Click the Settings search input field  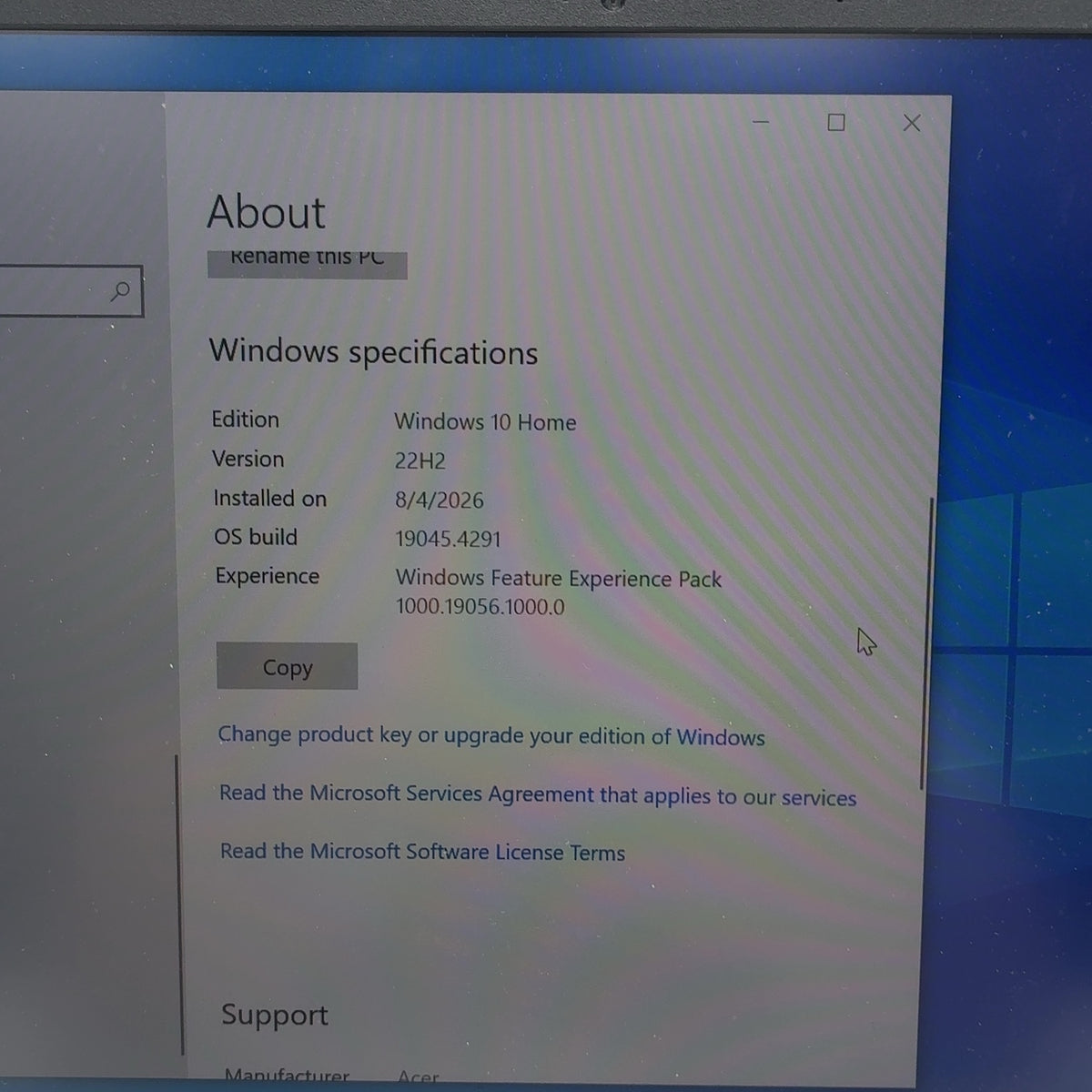[x=70, y=291]
